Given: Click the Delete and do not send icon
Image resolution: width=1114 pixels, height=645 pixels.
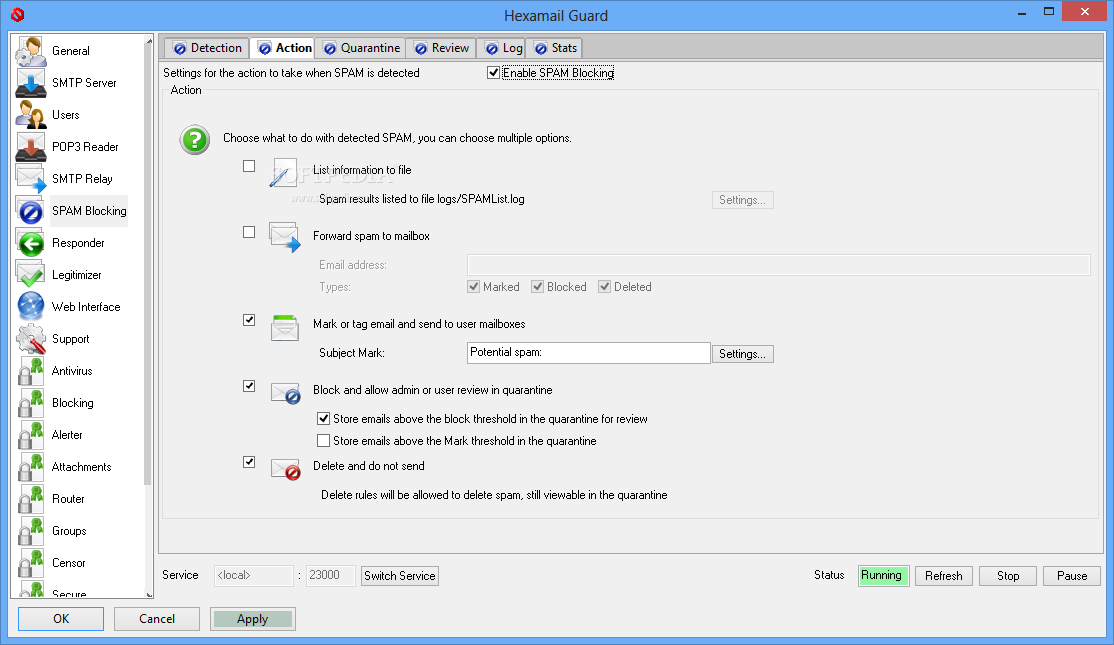Looking at the screenshot, I should click(286, 469).
